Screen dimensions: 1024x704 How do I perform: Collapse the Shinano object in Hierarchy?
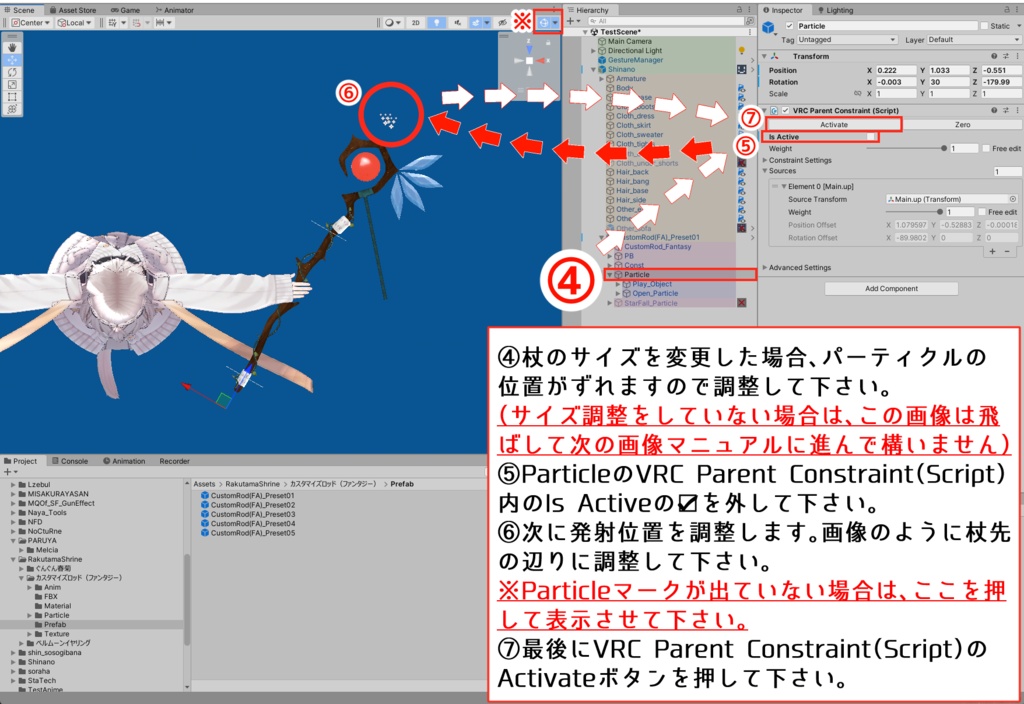coord(594,69)
